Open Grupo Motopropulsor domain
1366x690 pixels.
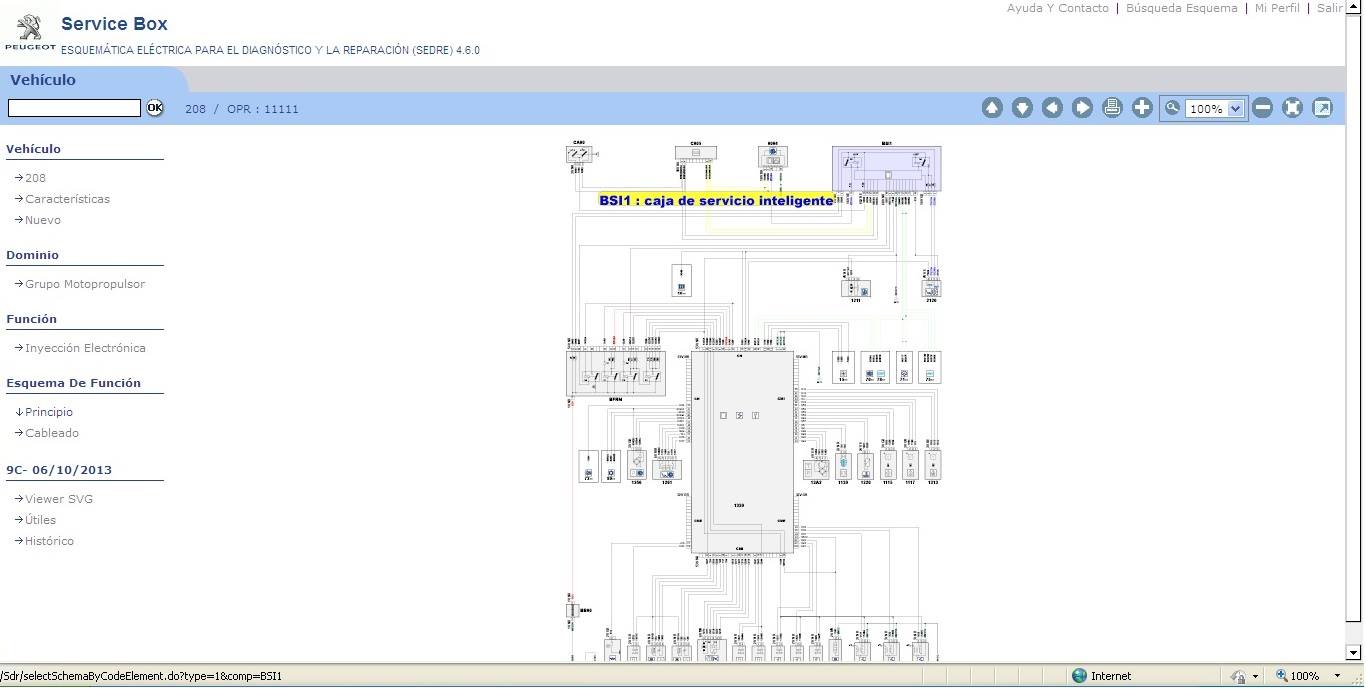tap(85, 284)
